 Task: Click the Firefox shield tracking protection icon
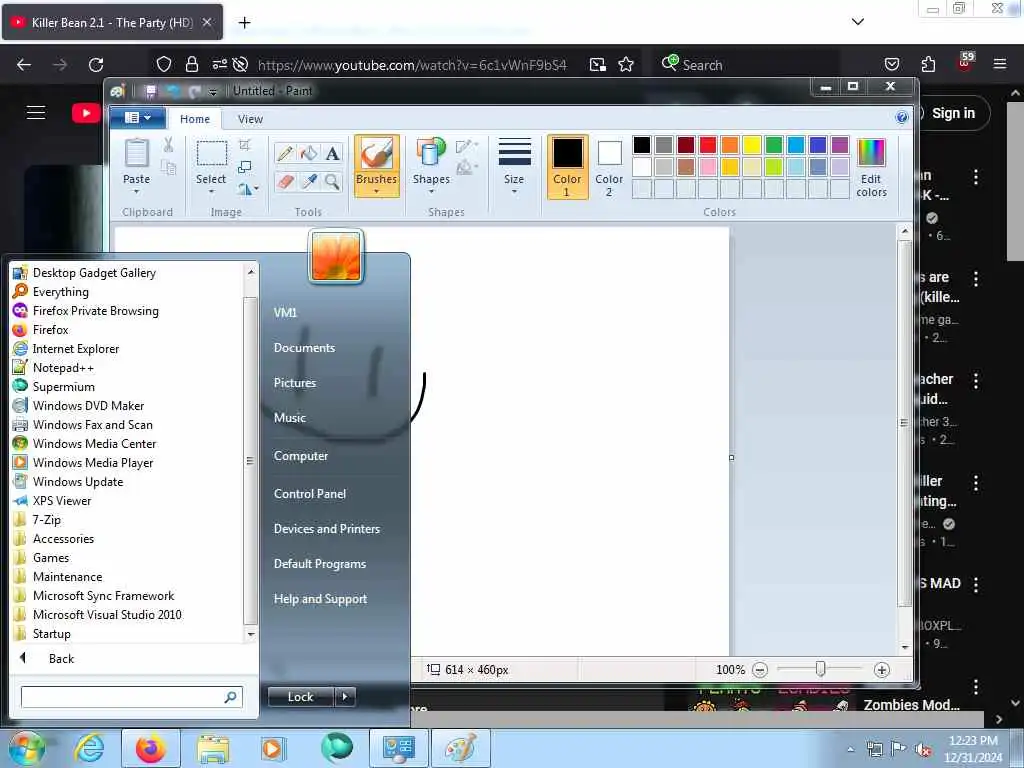pos(164,64)
